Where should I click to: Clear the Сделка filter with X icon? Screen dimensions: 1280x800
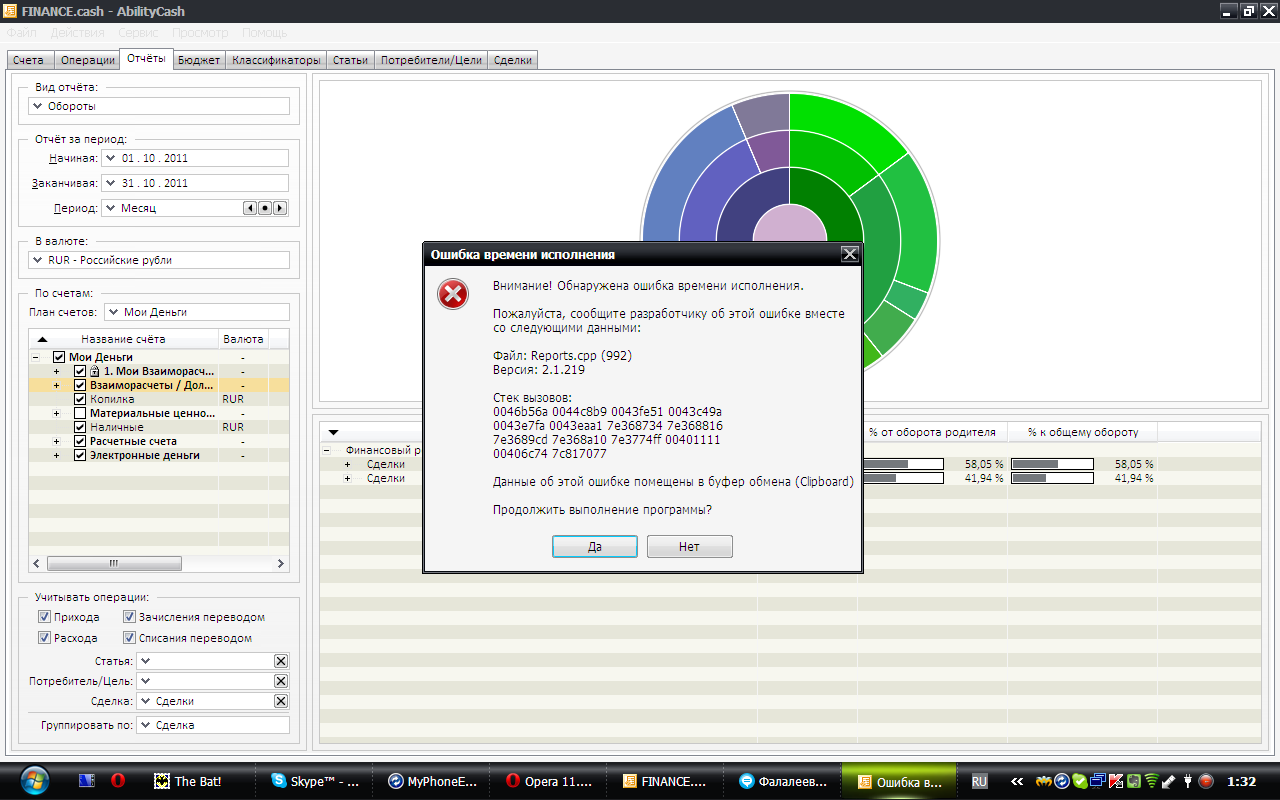(281, 701)
